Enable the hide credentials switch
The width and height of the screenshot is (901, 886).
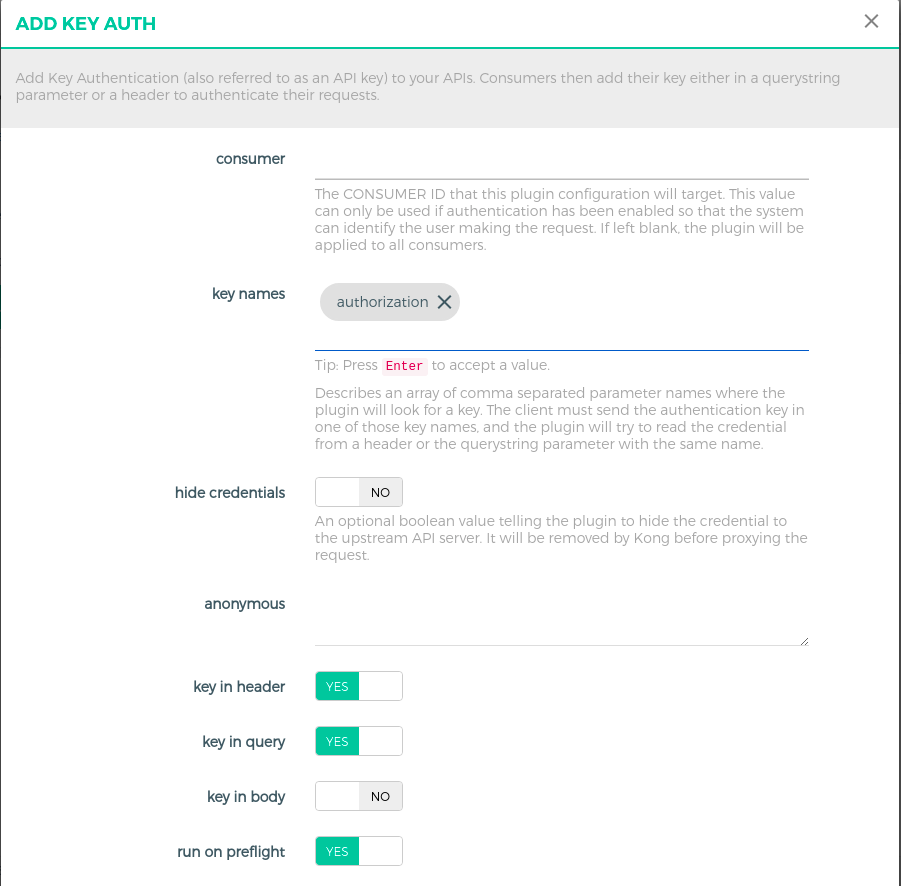tap(358, 492)
